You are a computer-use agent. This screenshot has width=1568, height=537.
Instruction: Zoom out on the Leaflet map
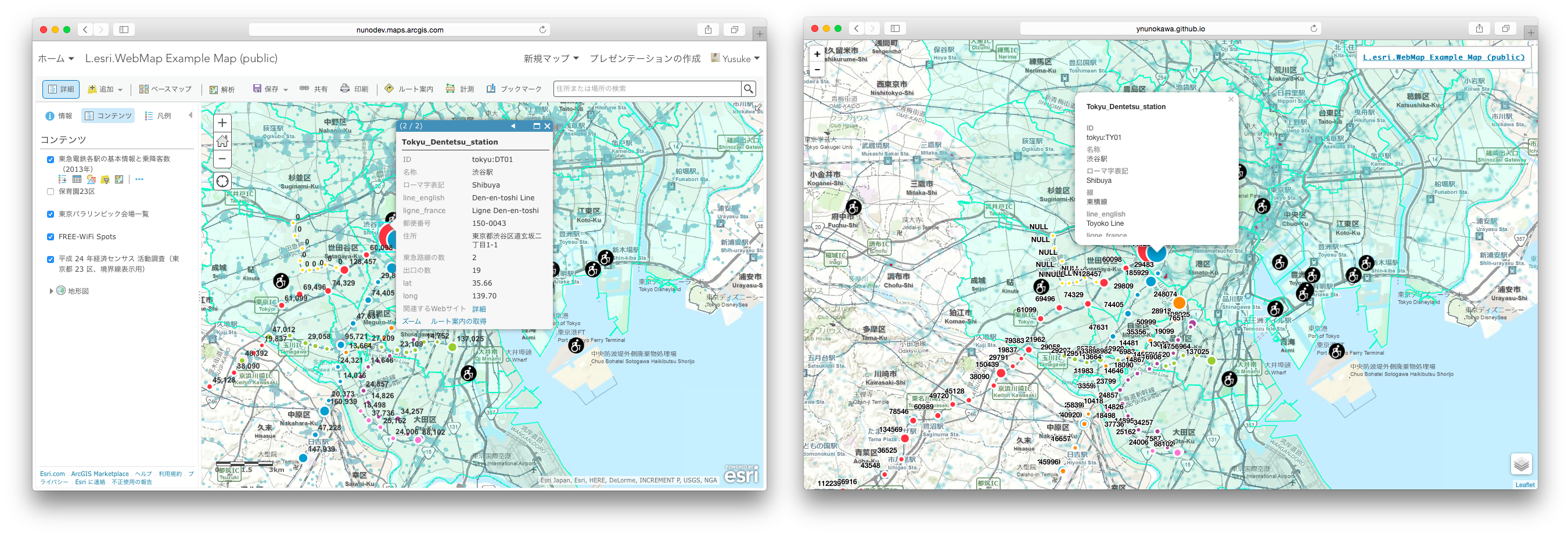[817, 69]
